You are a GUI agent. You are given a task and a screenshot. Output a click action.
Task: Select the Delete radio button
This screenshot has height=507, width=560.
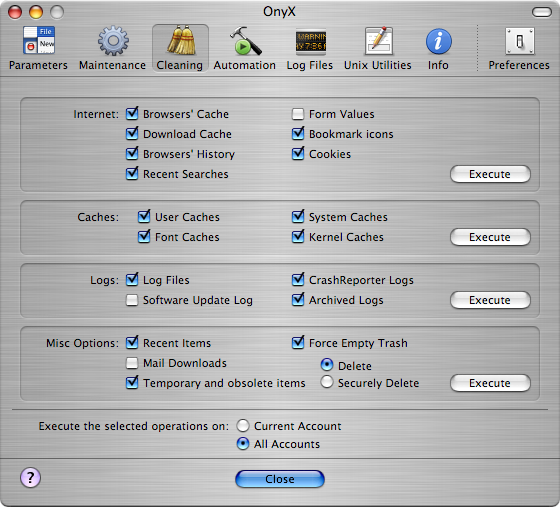(327, 365)
